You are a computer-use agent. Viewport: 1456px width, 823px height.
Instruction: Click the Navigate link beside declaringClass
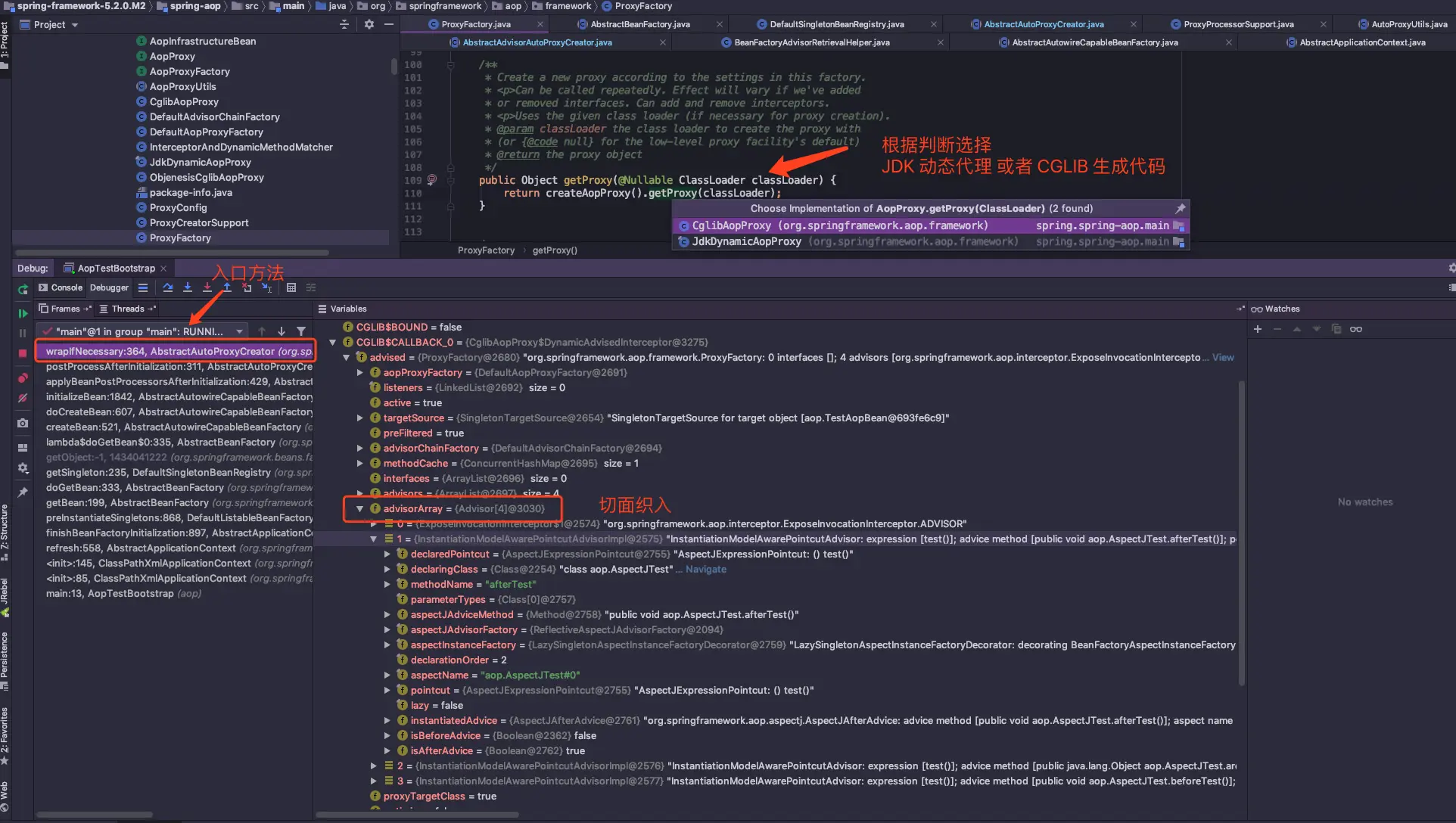705,569
